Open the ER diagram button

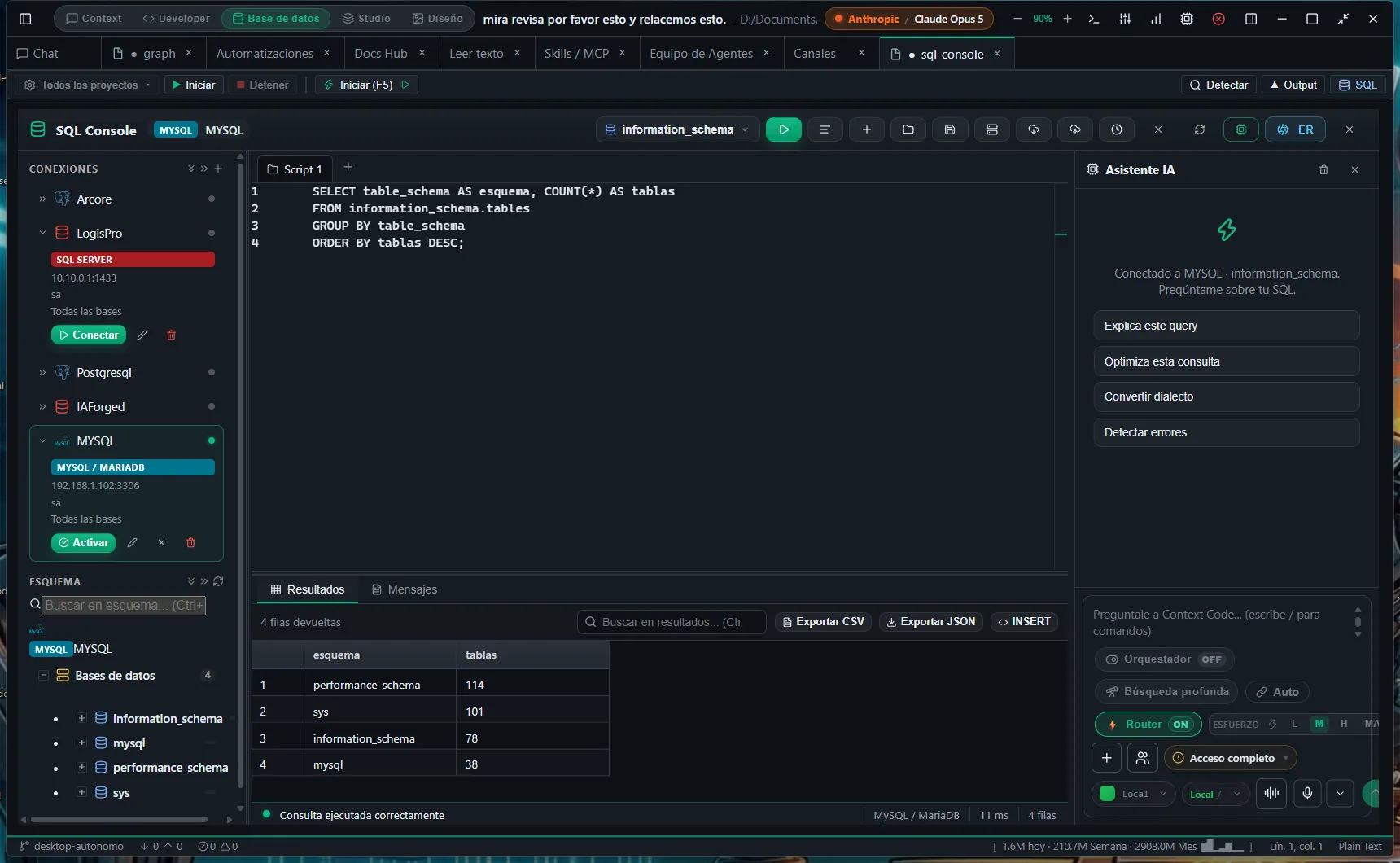click(1296, 129)
